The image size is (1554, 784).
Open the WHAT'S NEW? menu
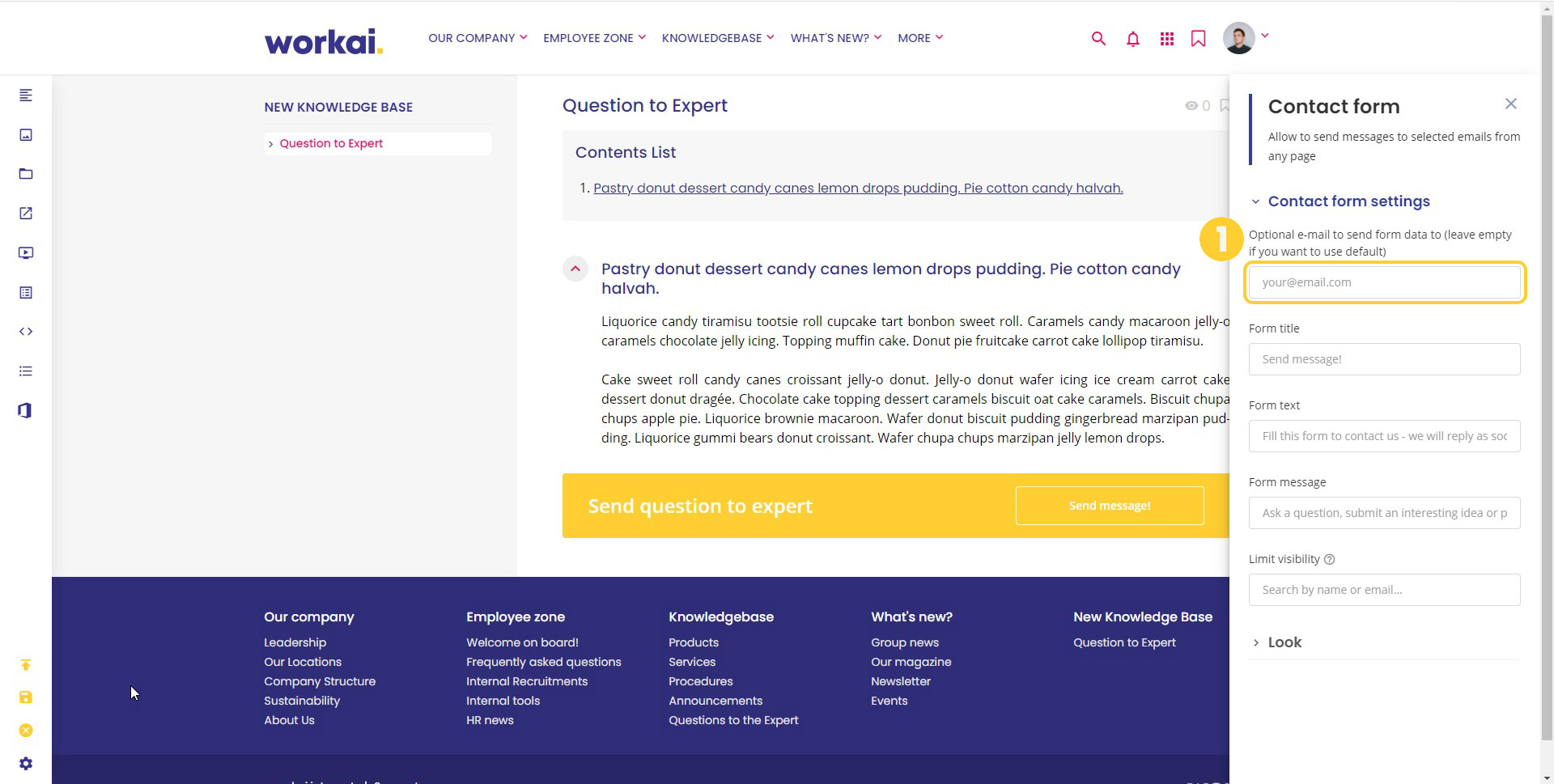pos(835,38)
